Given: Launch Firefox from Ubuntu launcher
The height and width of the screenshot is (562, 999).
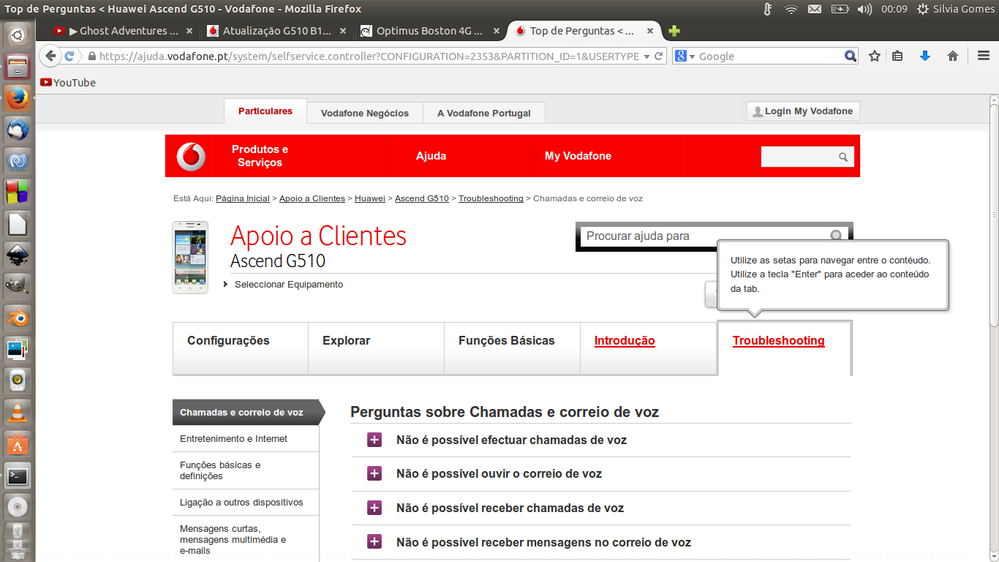Looking at the screenshot, I should click(x=17, y=98).
